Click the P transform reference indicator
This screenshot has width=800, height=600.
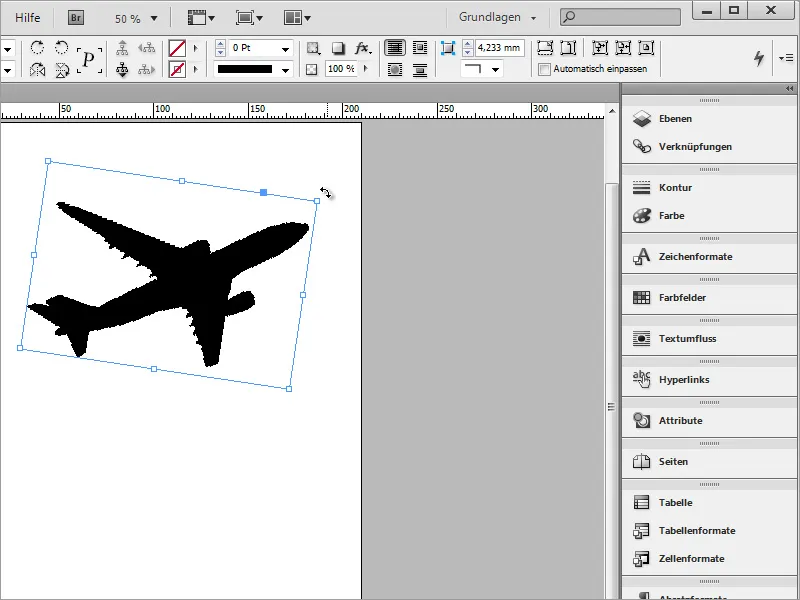(89, 60)
